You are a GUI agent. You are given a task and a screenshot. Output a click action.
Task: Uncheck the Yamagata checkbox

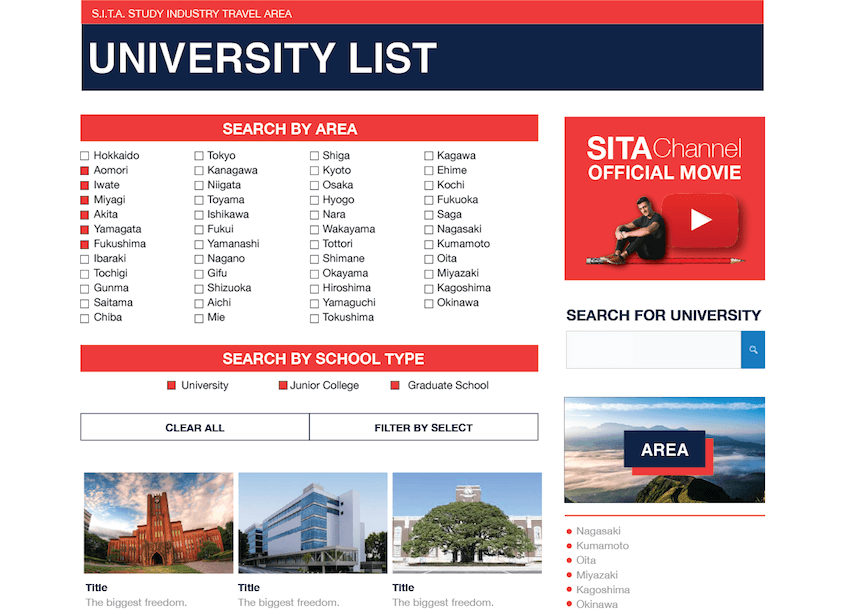(x=84, y=229)
